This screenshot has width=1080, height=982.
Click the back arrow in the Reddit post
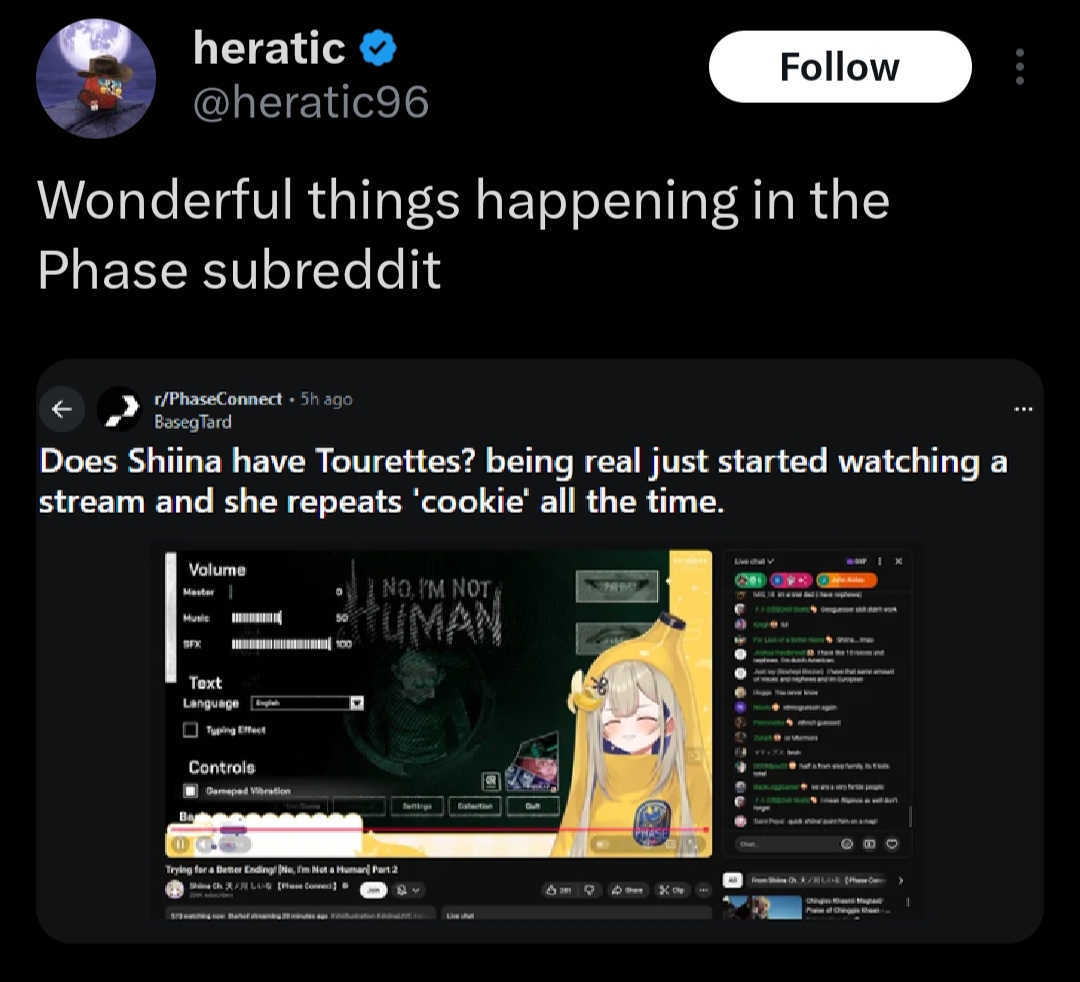(x=62, y=409)
